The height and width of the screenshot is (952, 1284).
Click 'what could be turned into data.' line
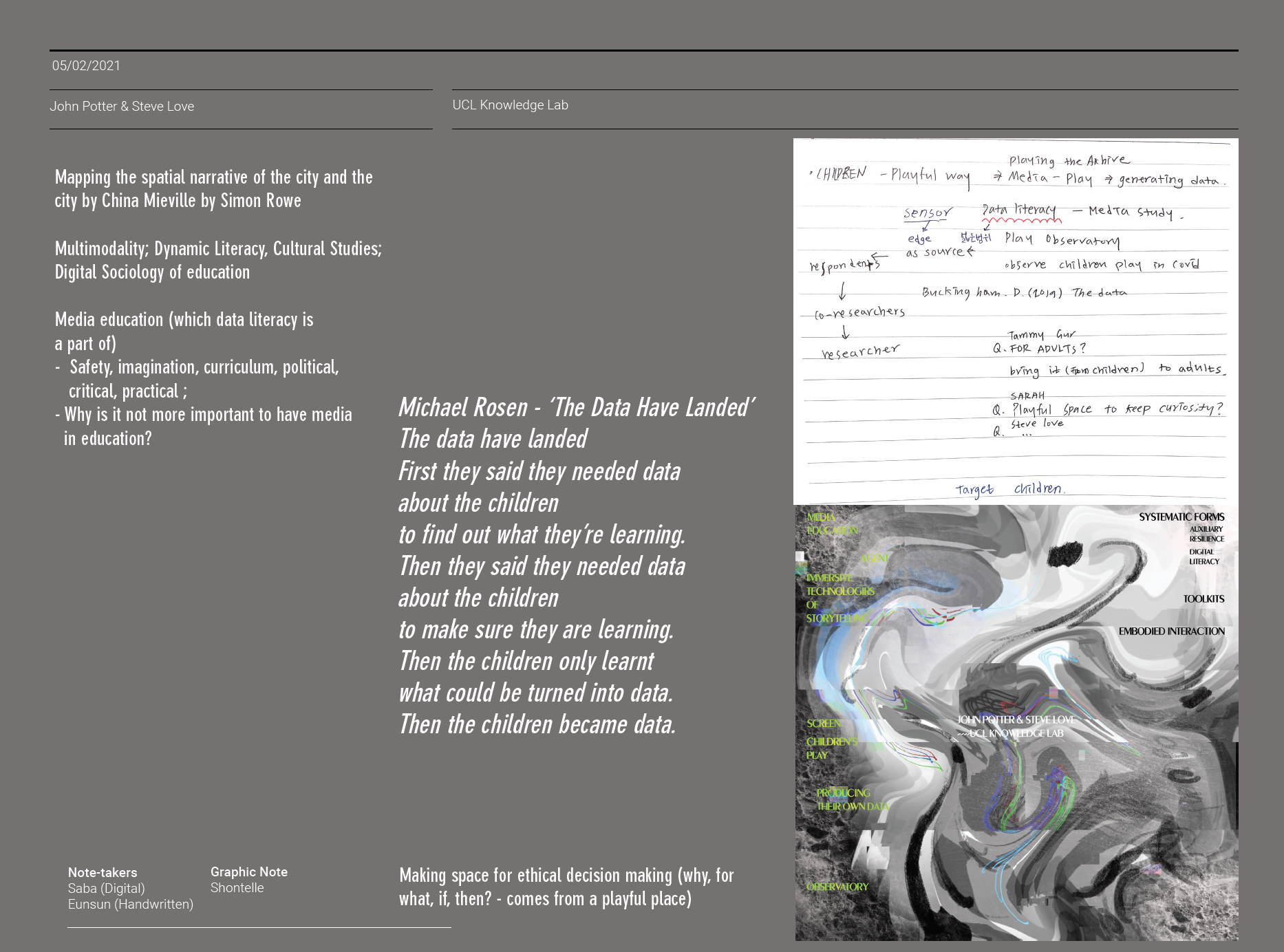click(536, 693)
